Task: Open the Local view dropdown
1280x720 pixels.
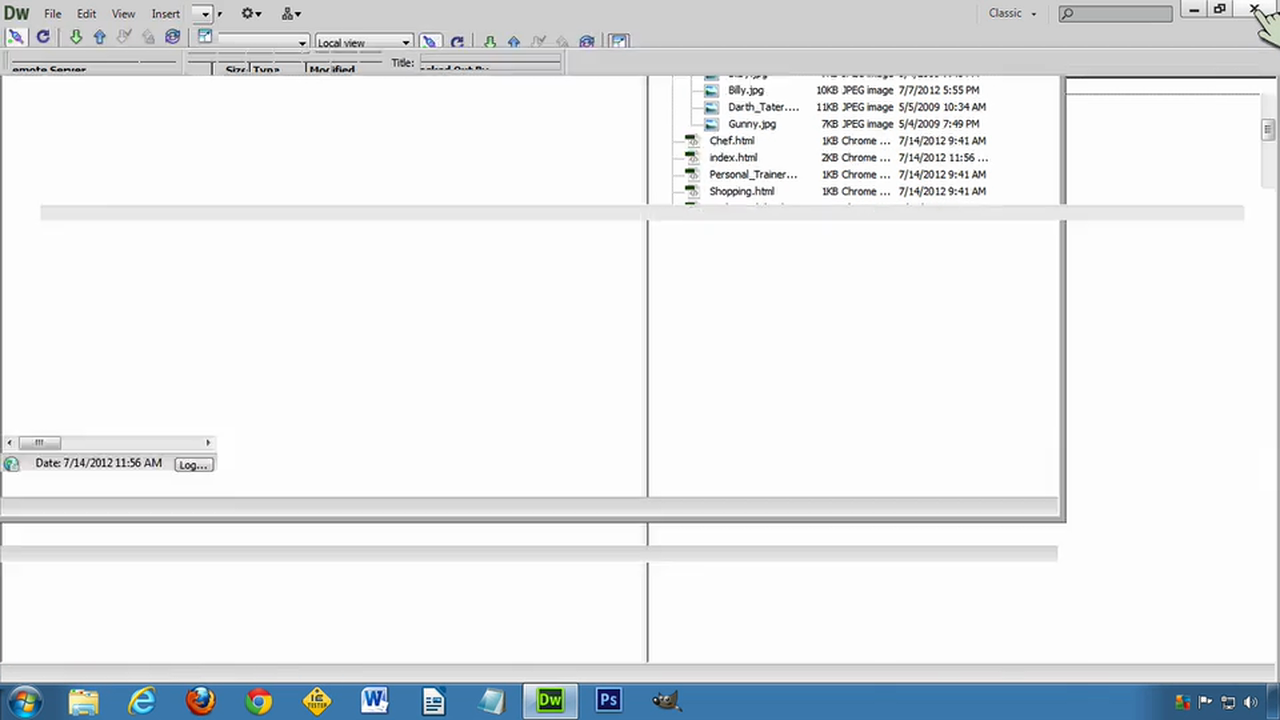Action: pyautogui.click(x=363, y=42)
